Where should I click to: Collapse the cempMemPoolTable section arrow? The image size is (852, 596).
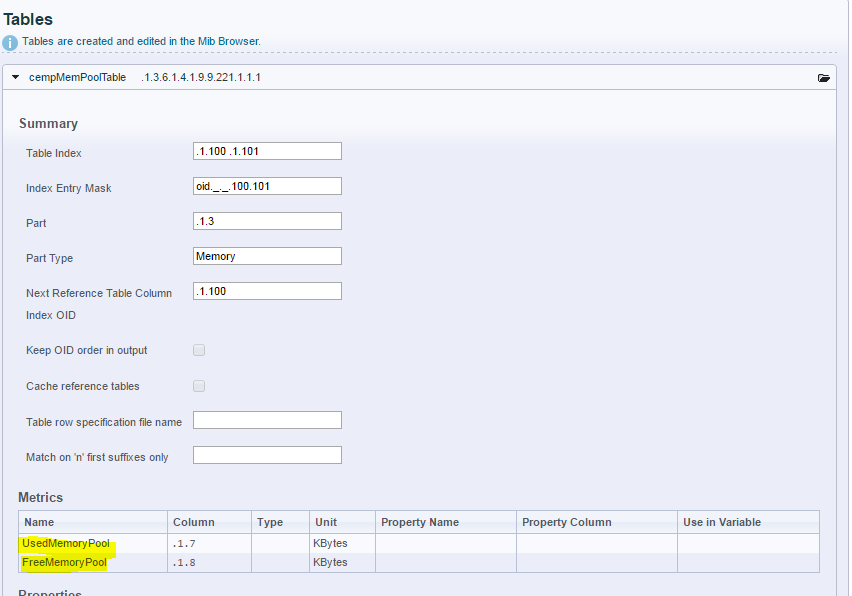click(16, 77)
